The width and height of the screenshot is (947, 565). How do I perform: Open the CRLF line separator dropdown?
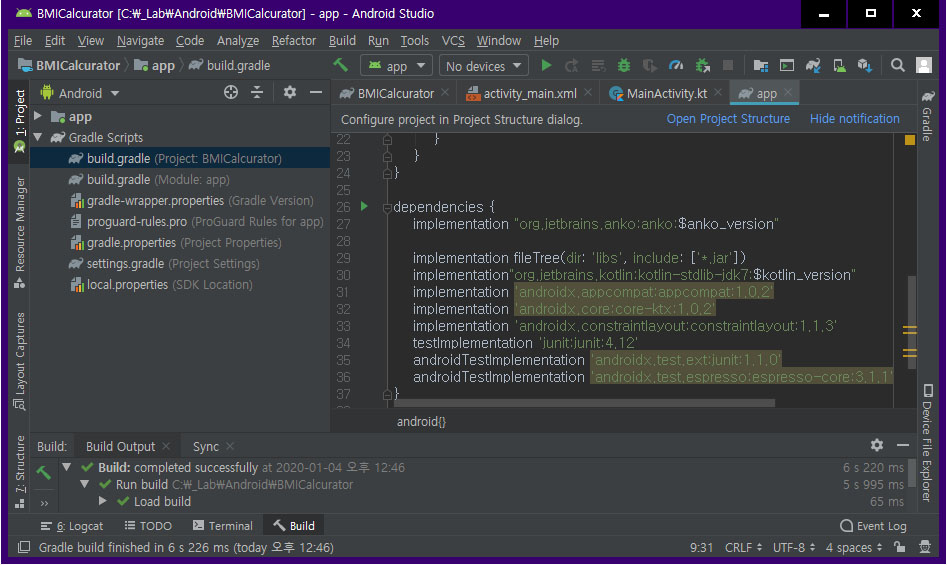(743, 547)
